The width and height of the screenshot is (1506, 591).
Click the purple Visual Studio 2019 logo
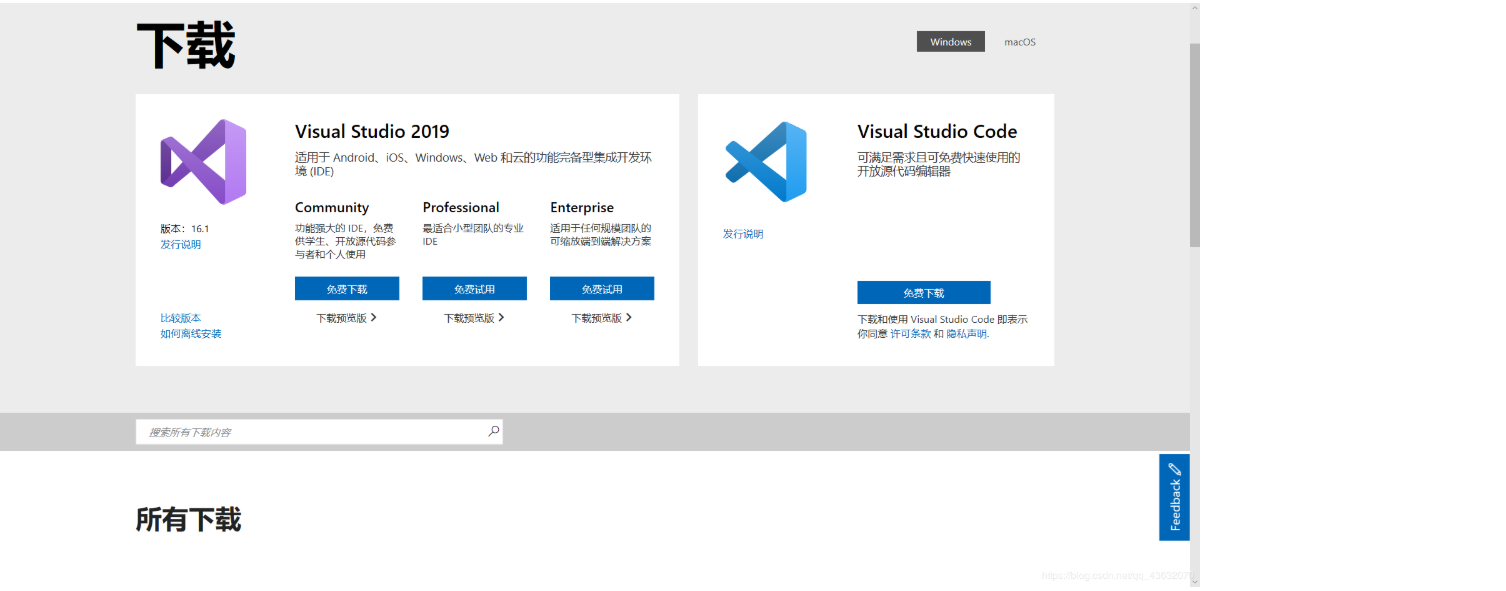pos(203,162)
